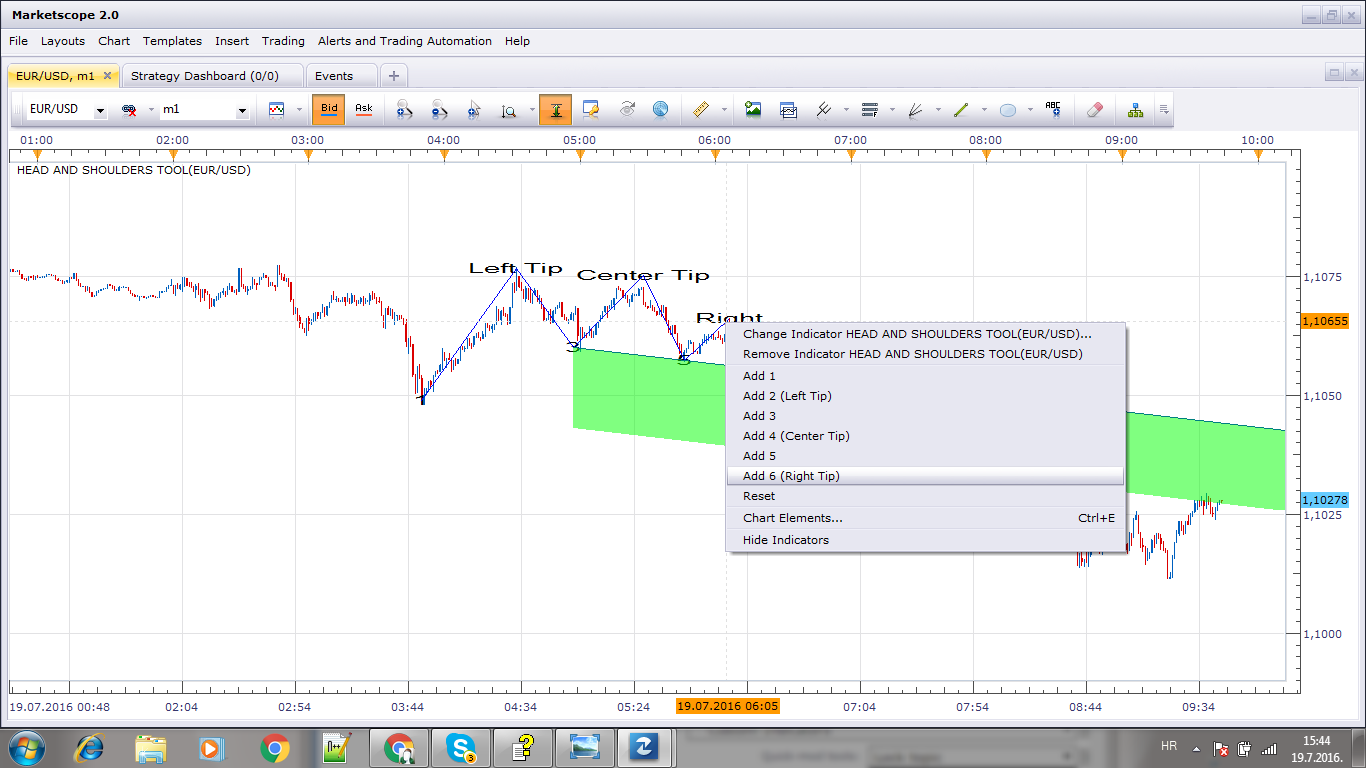Image resolution: width=1366 pixels, height=768 pixels.
Task: Click the eraser icon in toolbar
Action: [1094, 109]
